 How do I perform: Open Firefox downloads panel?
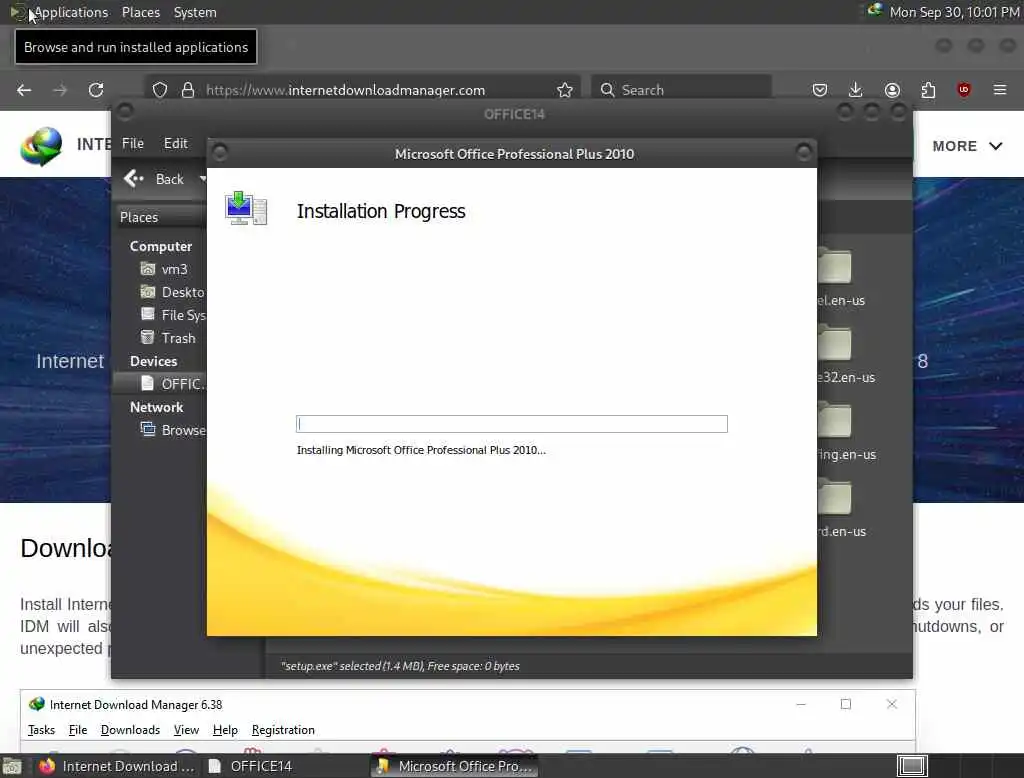click(x=856, y=90)
